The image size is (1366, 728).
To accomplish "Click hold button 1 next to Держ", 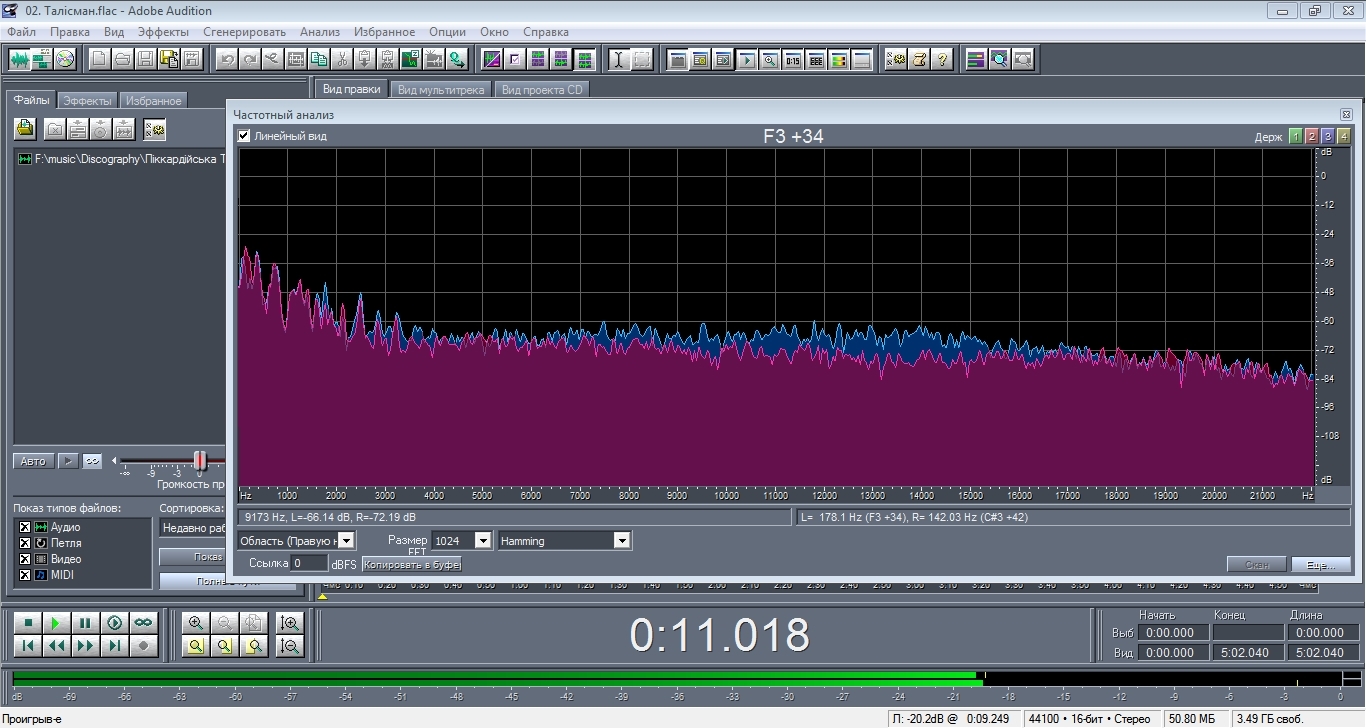I will click(x=1295, y=137).
